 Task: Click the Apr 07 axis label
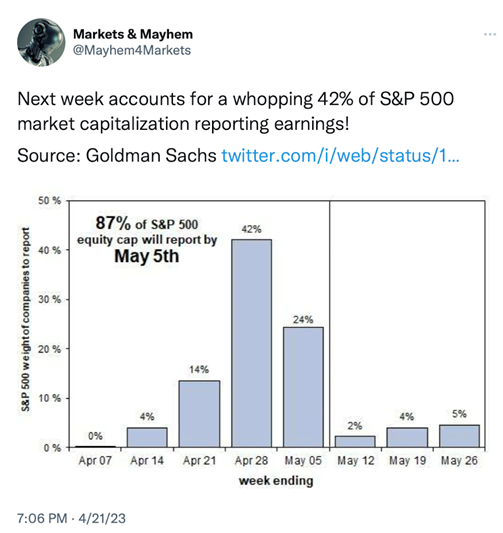95,461
